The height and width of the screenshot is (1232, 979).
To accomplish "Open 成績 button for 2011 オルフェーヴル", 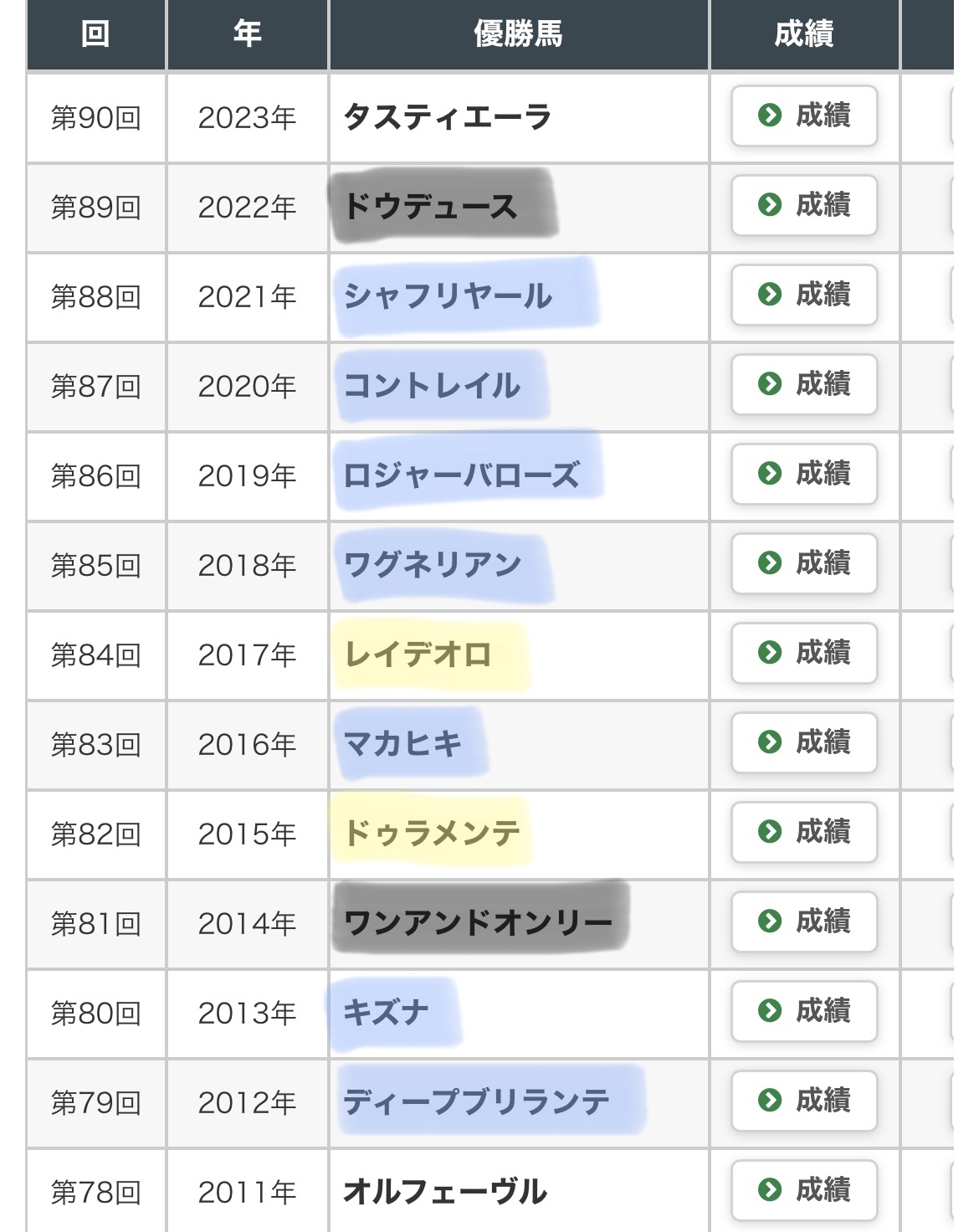I will point(804,1190).
